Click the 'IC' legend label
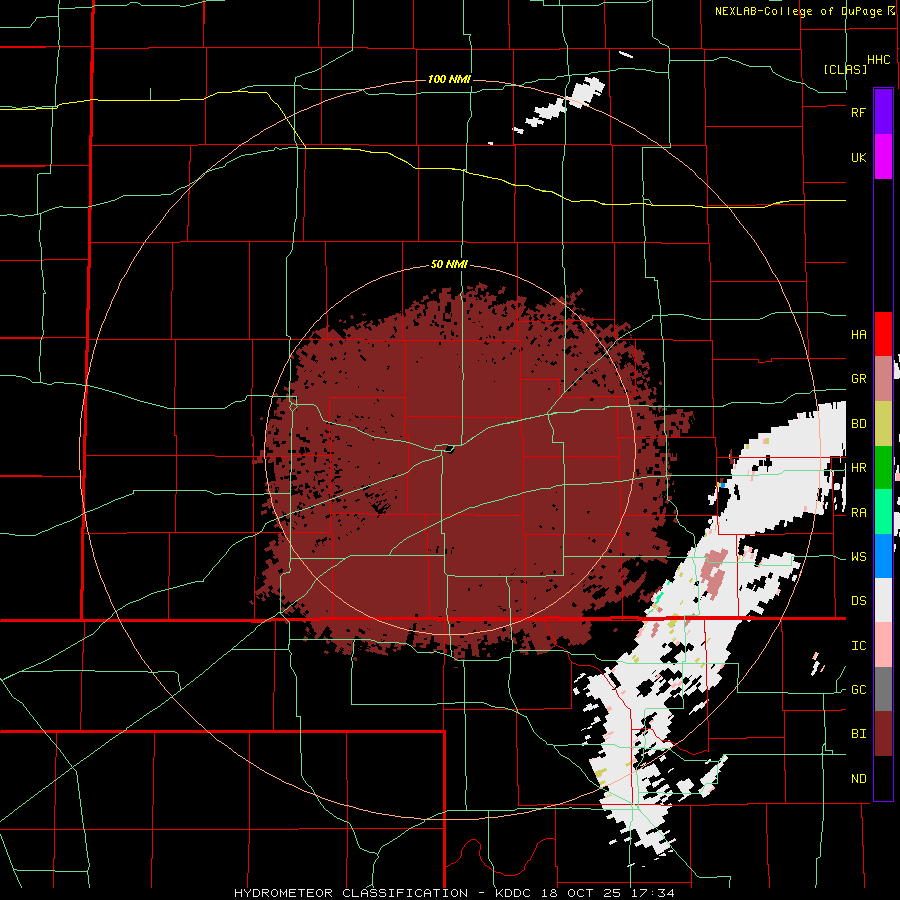Viewport: 900px width, 900px height. (858, 646)
